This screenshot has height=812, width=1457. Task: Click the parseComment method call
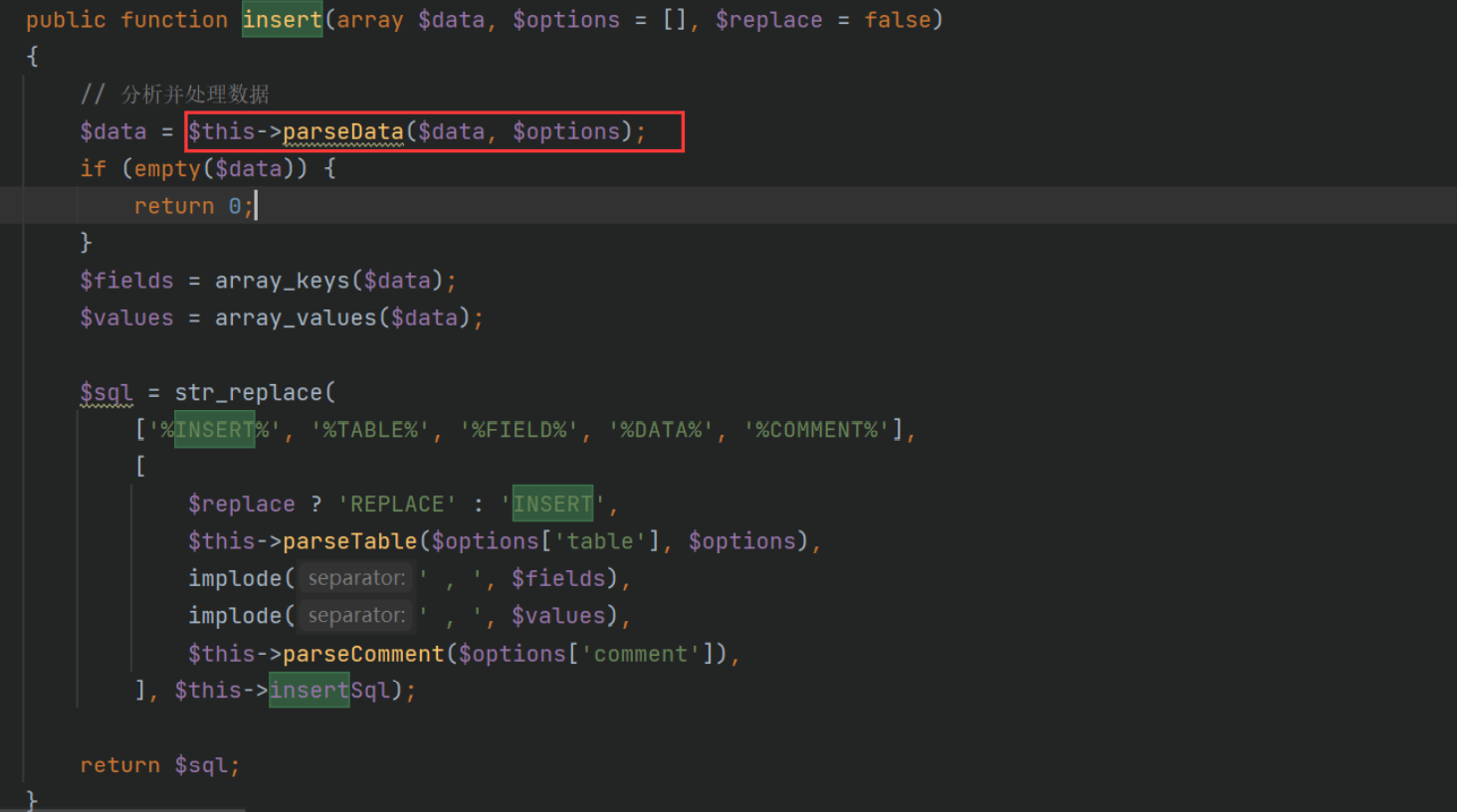coord(362,653)
